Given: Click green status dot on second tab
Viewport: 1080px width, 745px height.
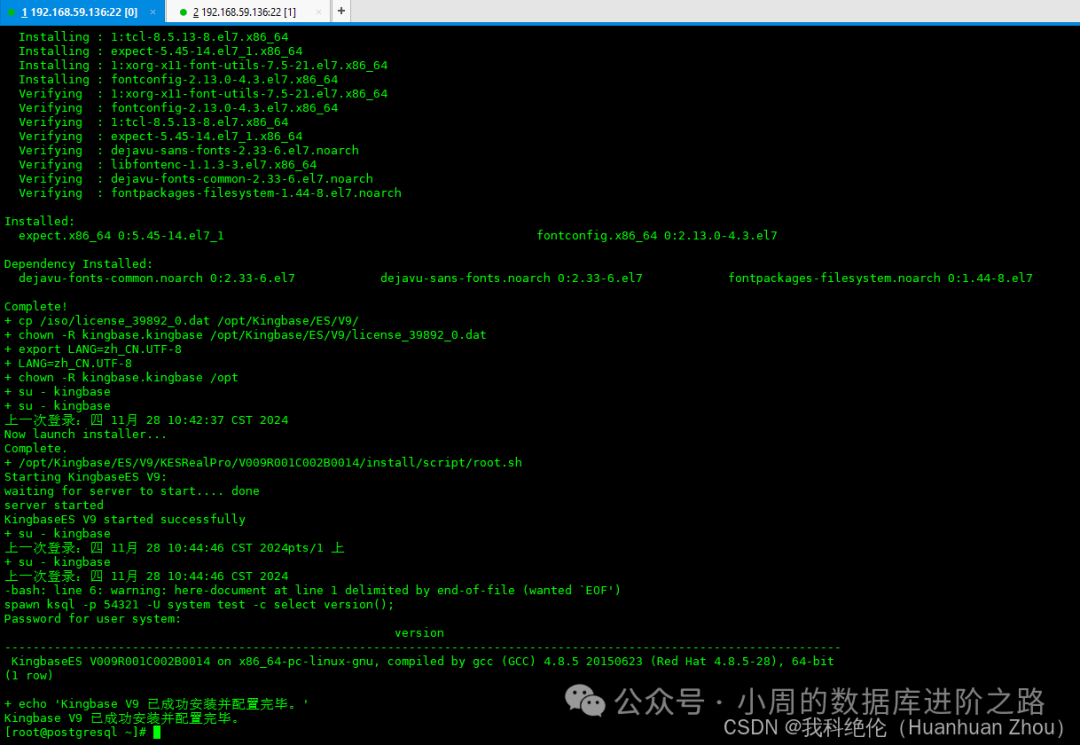Looking at the screenshot, I should [183, 12].
